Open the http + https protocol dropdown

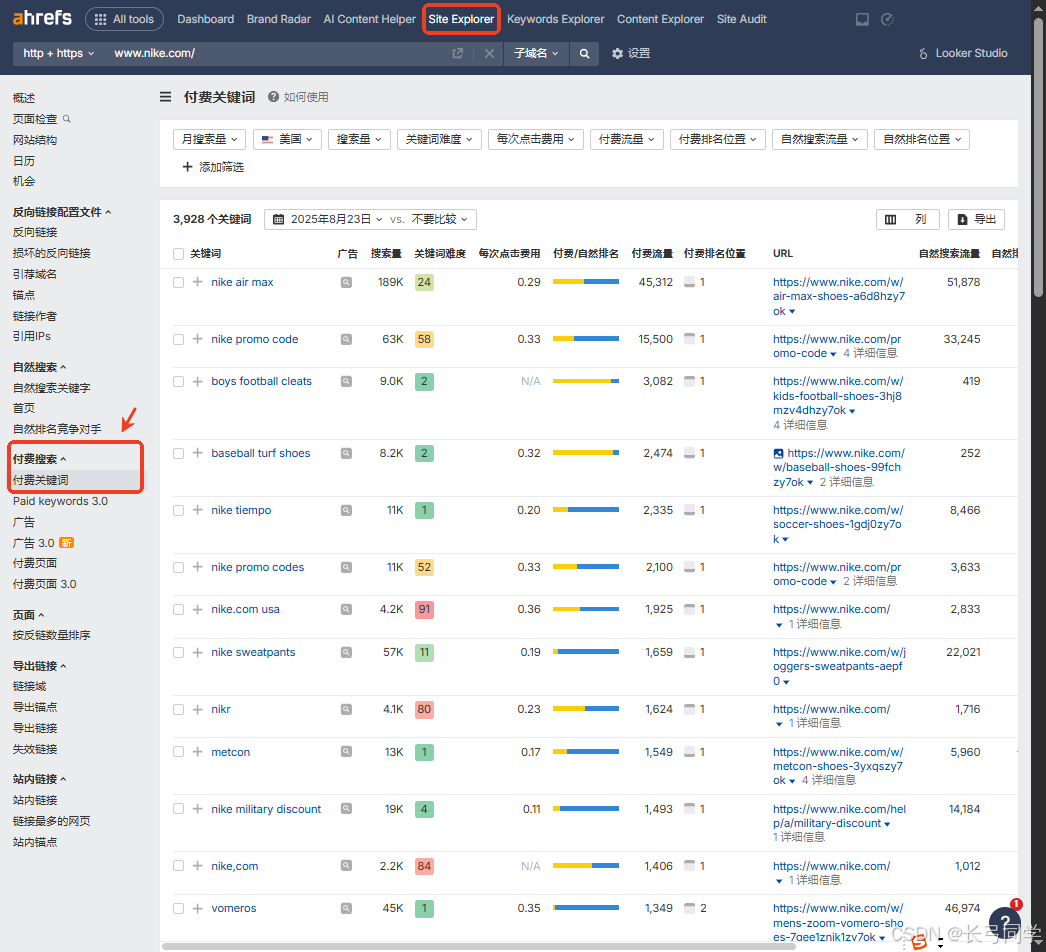point(59,53)
